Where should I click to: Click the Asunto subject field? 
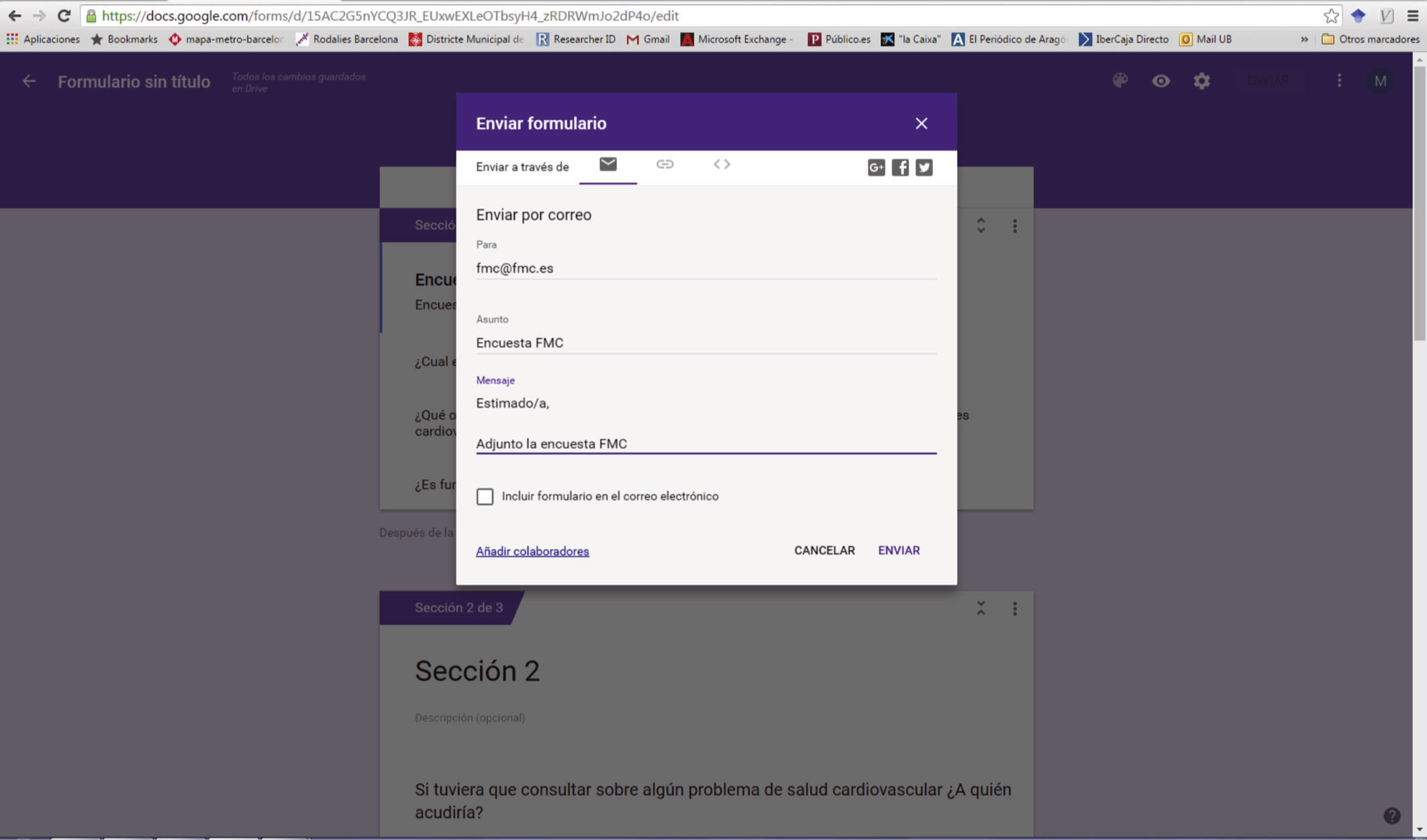pyautogui.click(x=705, y=343)
